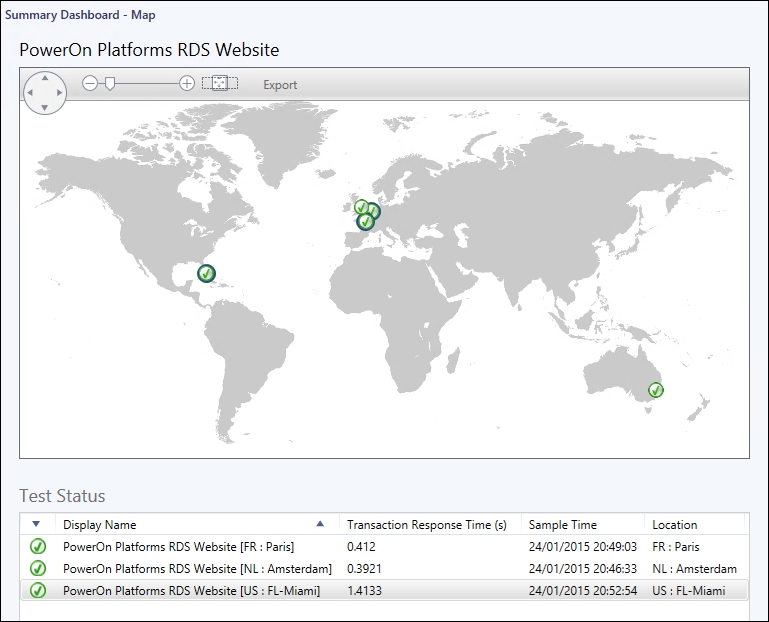Click the Summary Dashboard - Map title
This screenshot has width=769, height=622.
[x=80, y=15]
